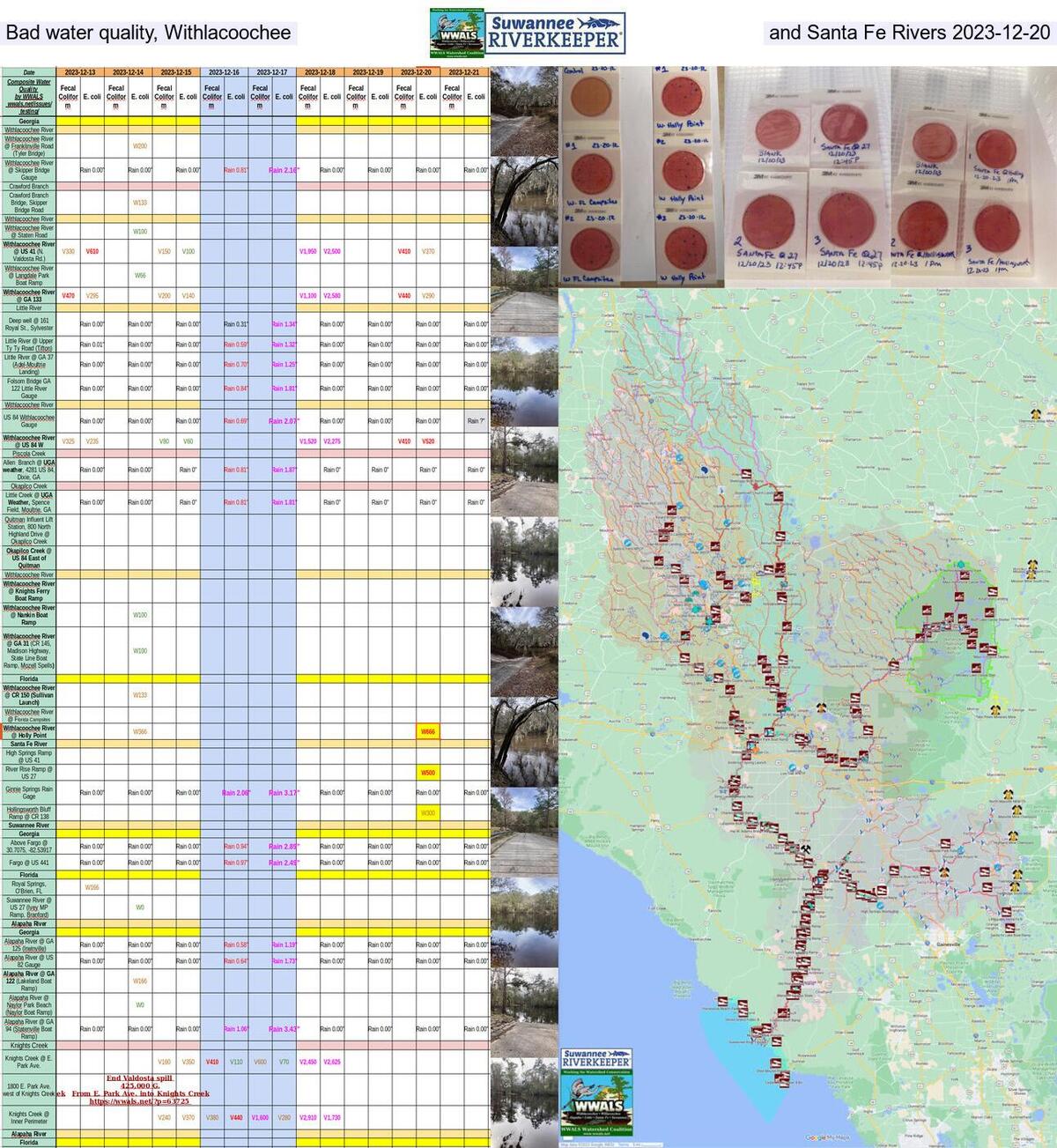The image size is (1057, 1148).
Task: Click the W200 cell for Franklinville Road
Action: click(140, 146)
